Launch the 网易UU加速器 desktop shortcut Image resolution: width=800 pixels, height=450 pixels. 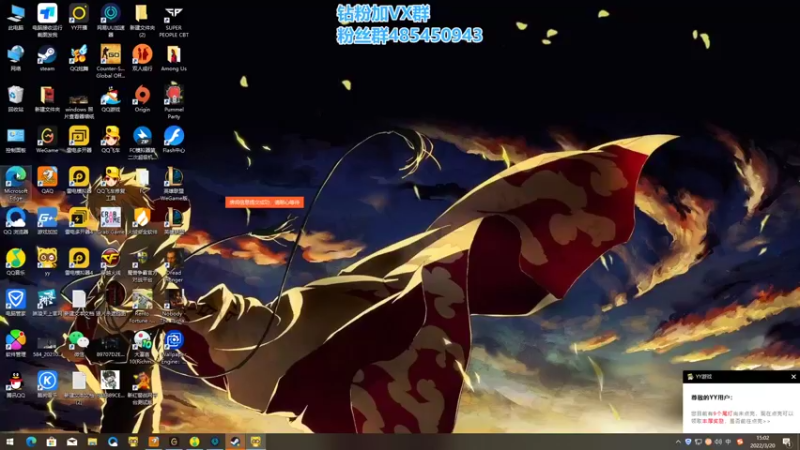[110, 20]
